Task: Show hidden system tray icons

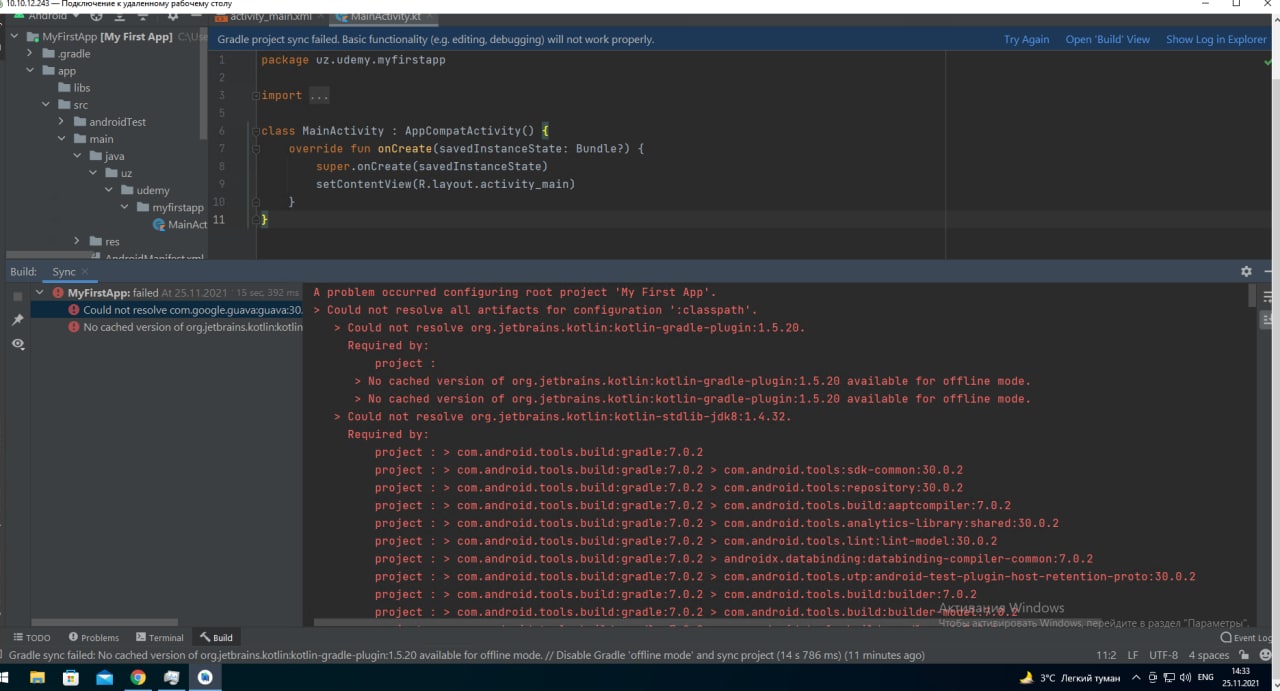Action: click(1137, 677)
